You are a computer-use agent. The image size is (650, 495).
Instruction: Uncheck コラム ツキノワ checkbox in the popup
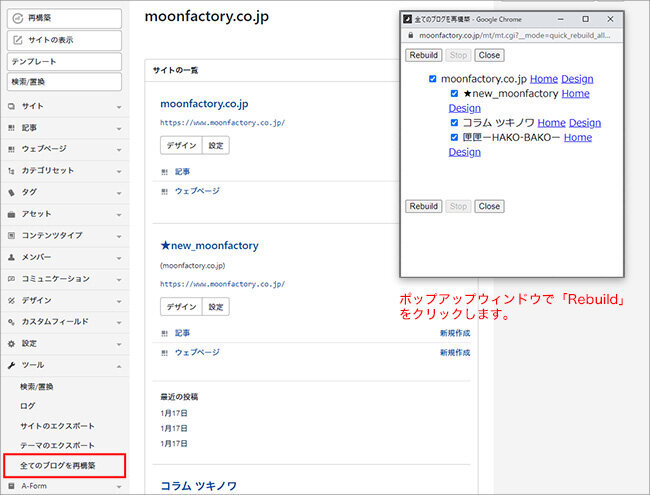[454, 123]
